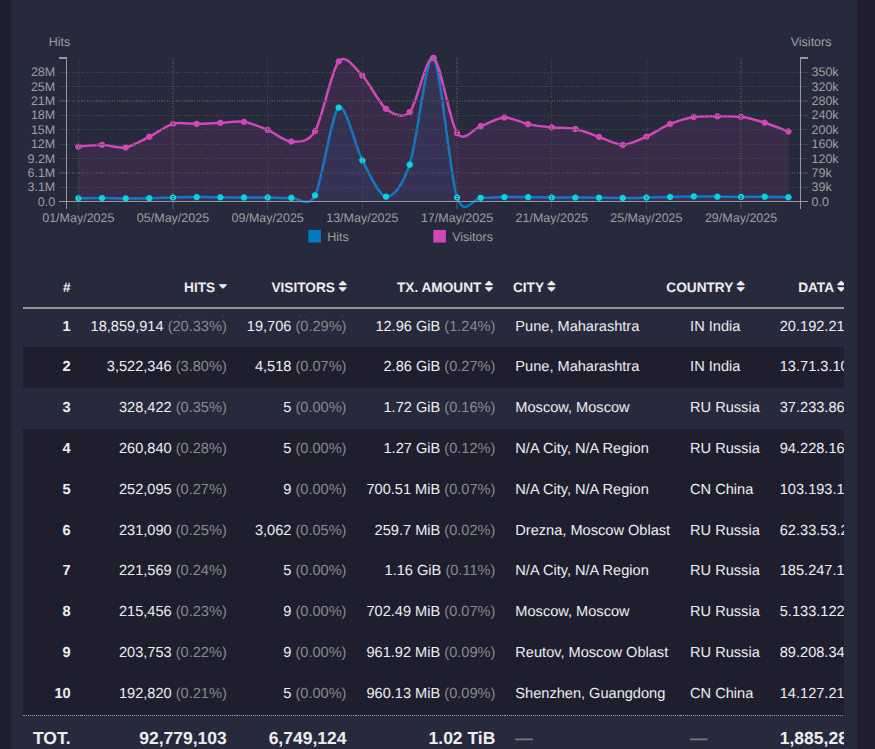The width and height of the screenshot is (875, 749).
Task: Click the sort icon next to CITY
Action: pos(551,287)
